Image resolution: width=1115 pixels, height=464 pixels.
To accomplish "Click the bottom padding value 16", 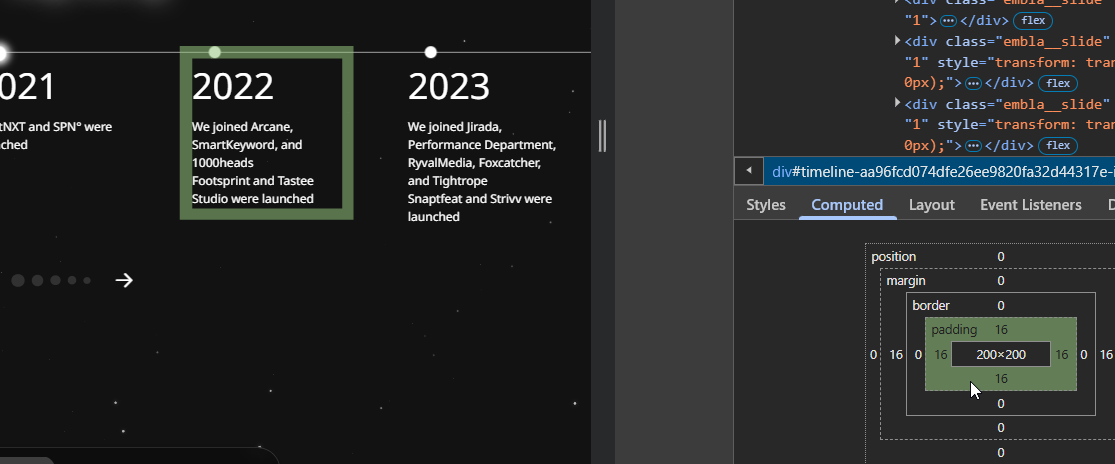I will pos(1001,379).
